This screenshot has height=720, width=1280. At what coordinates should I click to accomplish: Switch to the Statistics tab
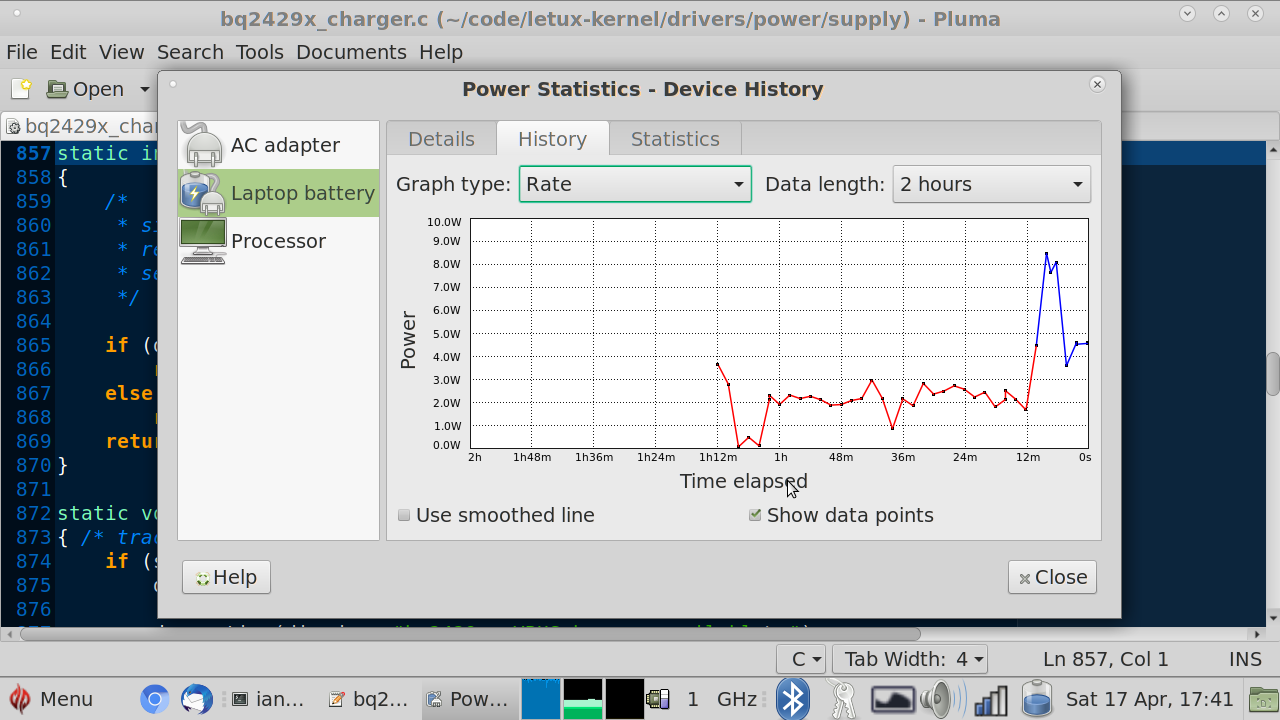pyautogui.click(x=675, y=139)
